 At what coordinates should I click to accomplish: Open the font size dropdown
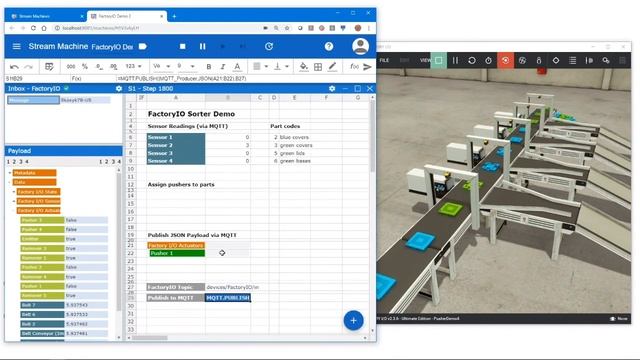tap(186, 66)
